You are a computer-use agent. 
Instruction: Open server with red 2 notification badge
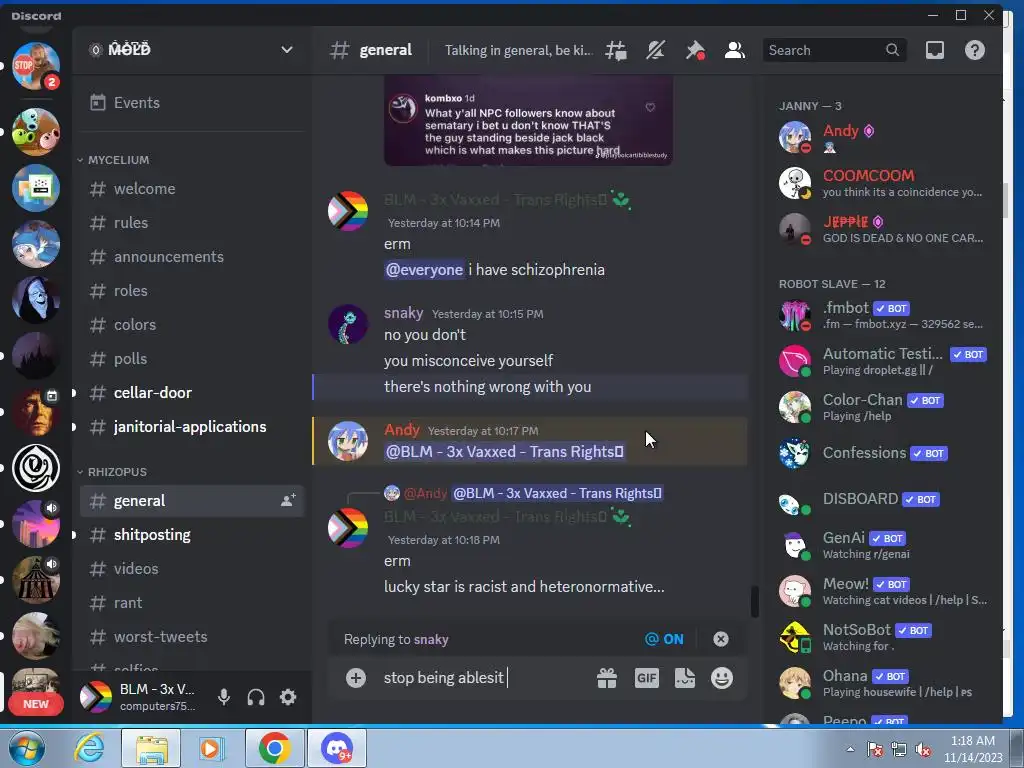tap(36, 66)
